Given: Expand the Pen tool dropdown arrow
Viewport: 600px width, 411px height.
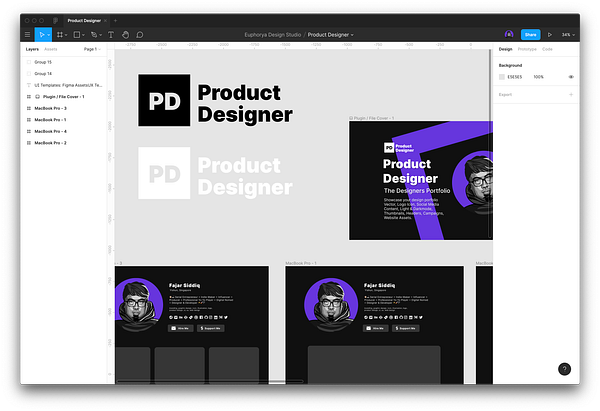Looking at the screenshot, I should tap(101, 35).
